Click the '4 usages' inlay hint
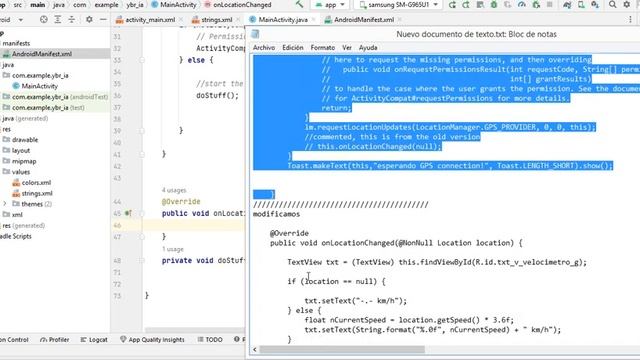 174,190
